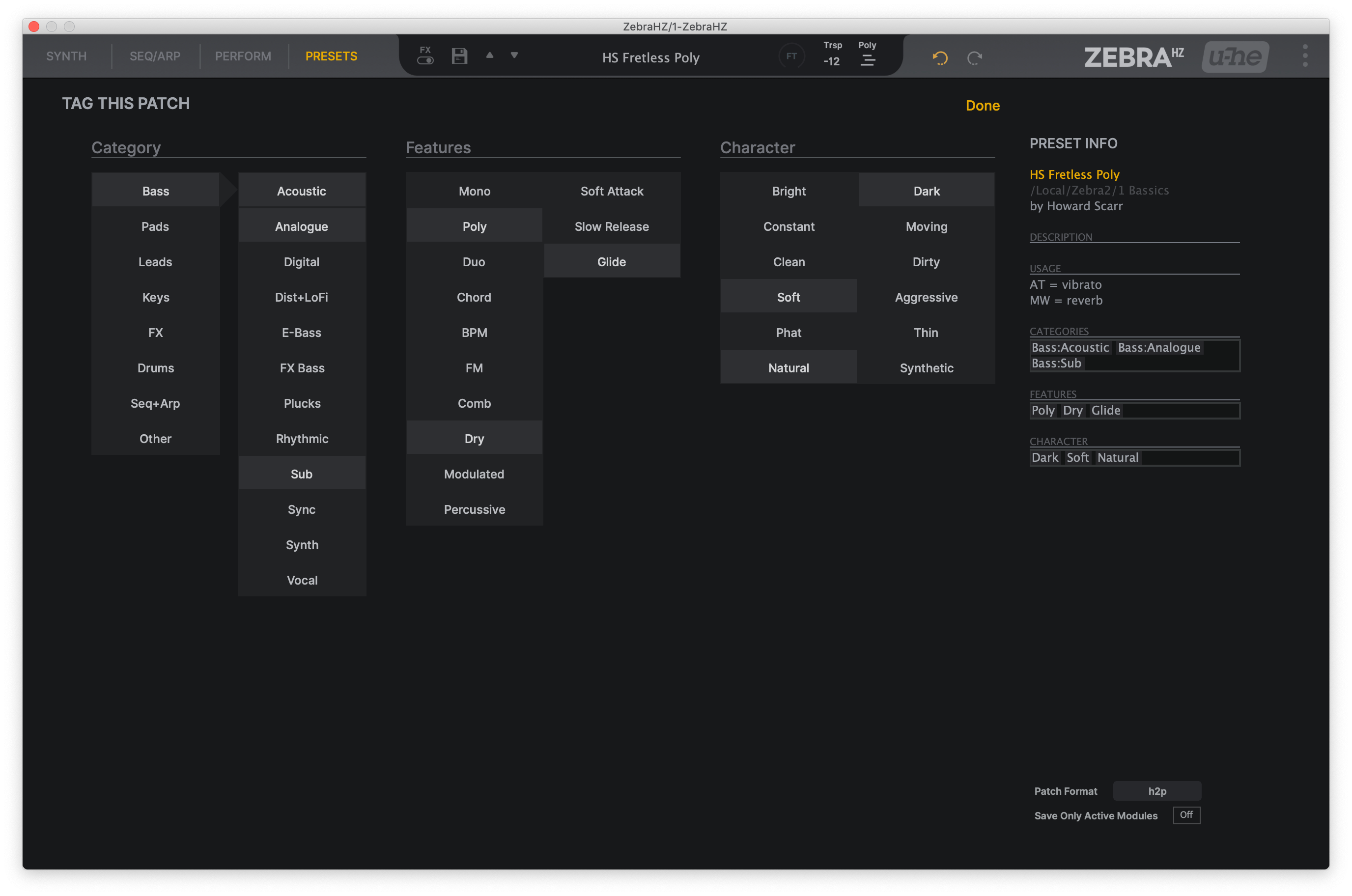Click Bass:Sub in the Categories box
The image size is (1352, 896).
click(x=1056, y=363)
